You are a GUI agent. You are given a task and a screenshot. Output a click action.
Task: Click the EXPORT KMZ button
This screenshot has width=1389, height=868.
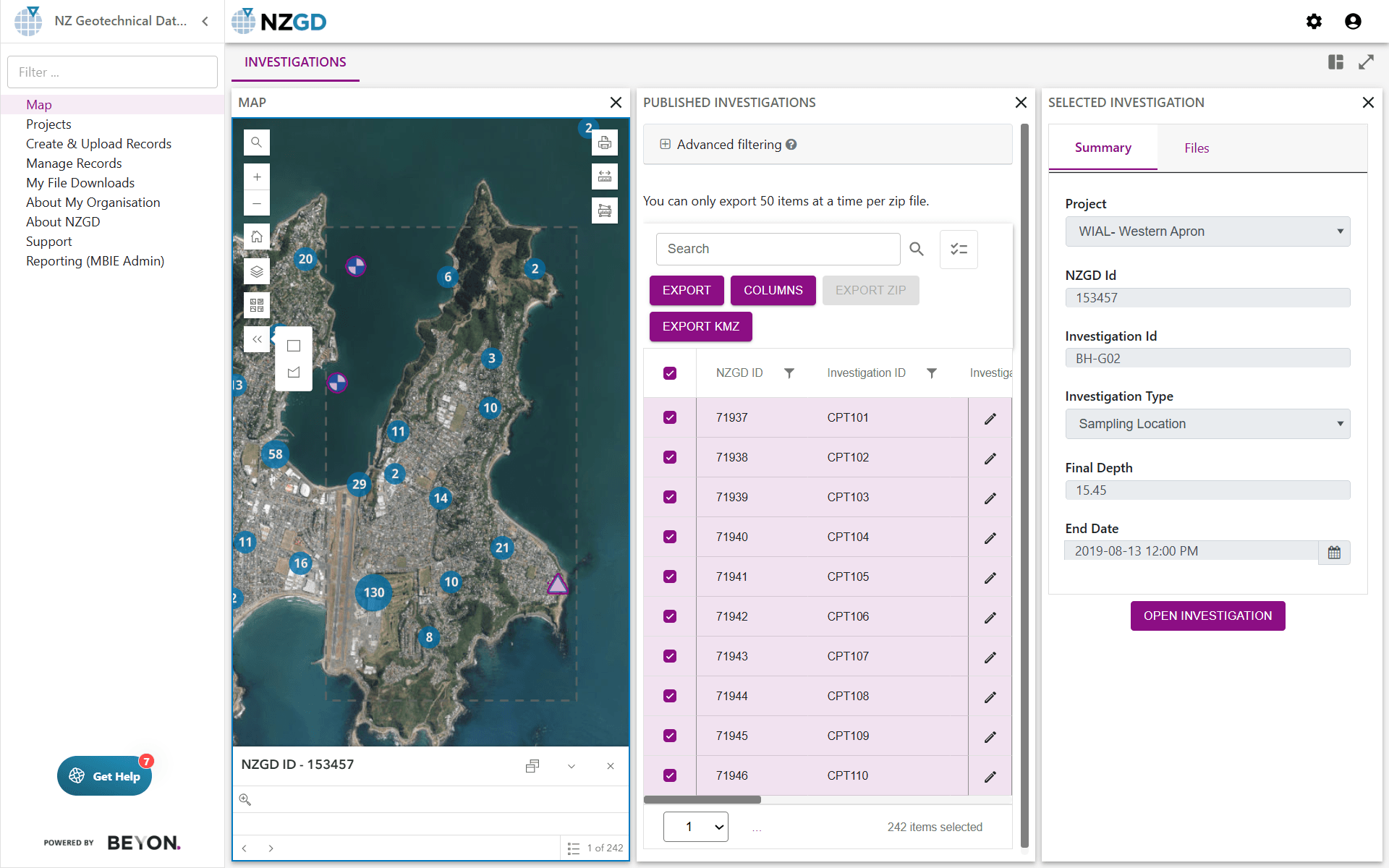[700, 326]
